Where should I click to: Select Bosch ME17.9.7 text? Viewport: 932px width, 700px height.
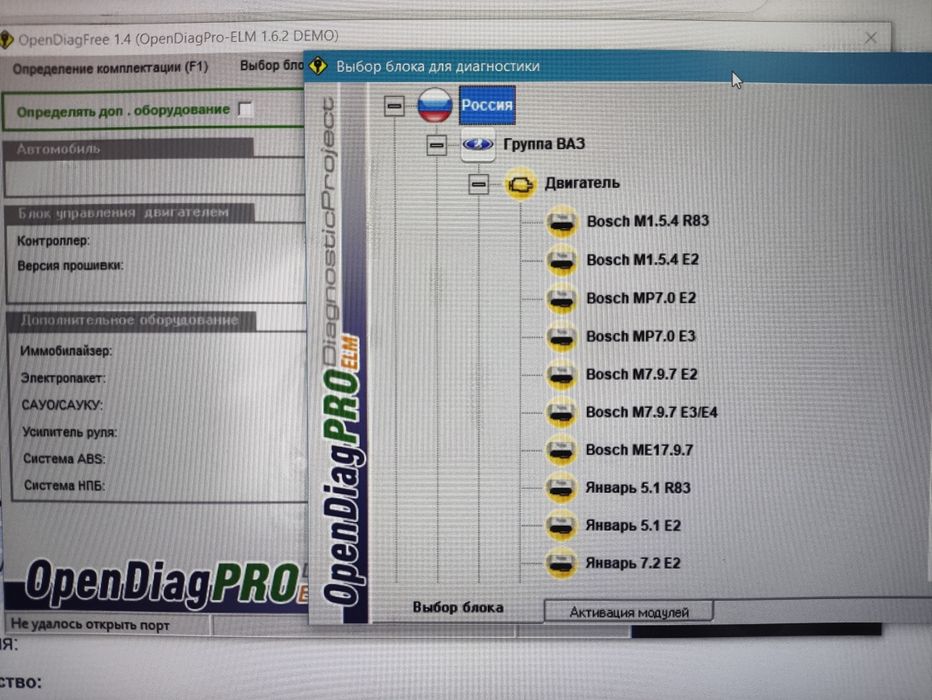pos(639,450)
